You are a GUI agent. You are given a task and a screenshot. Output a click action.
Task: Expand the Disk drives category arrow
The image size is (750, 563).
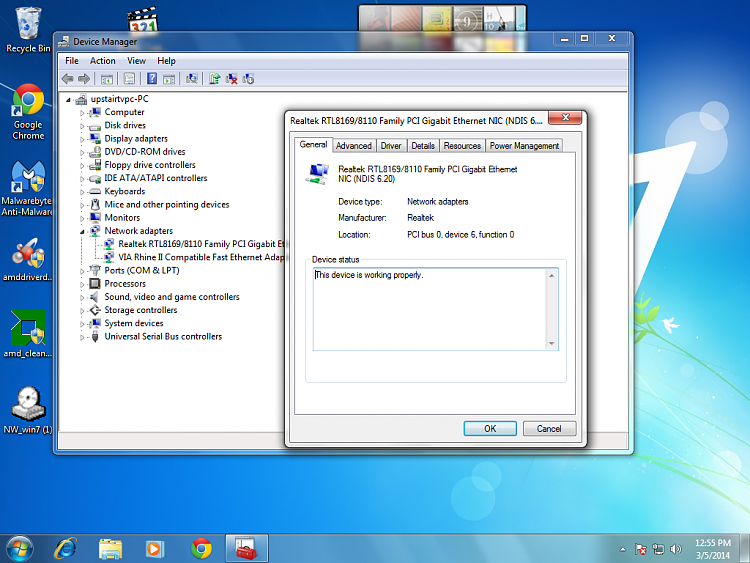82,126
